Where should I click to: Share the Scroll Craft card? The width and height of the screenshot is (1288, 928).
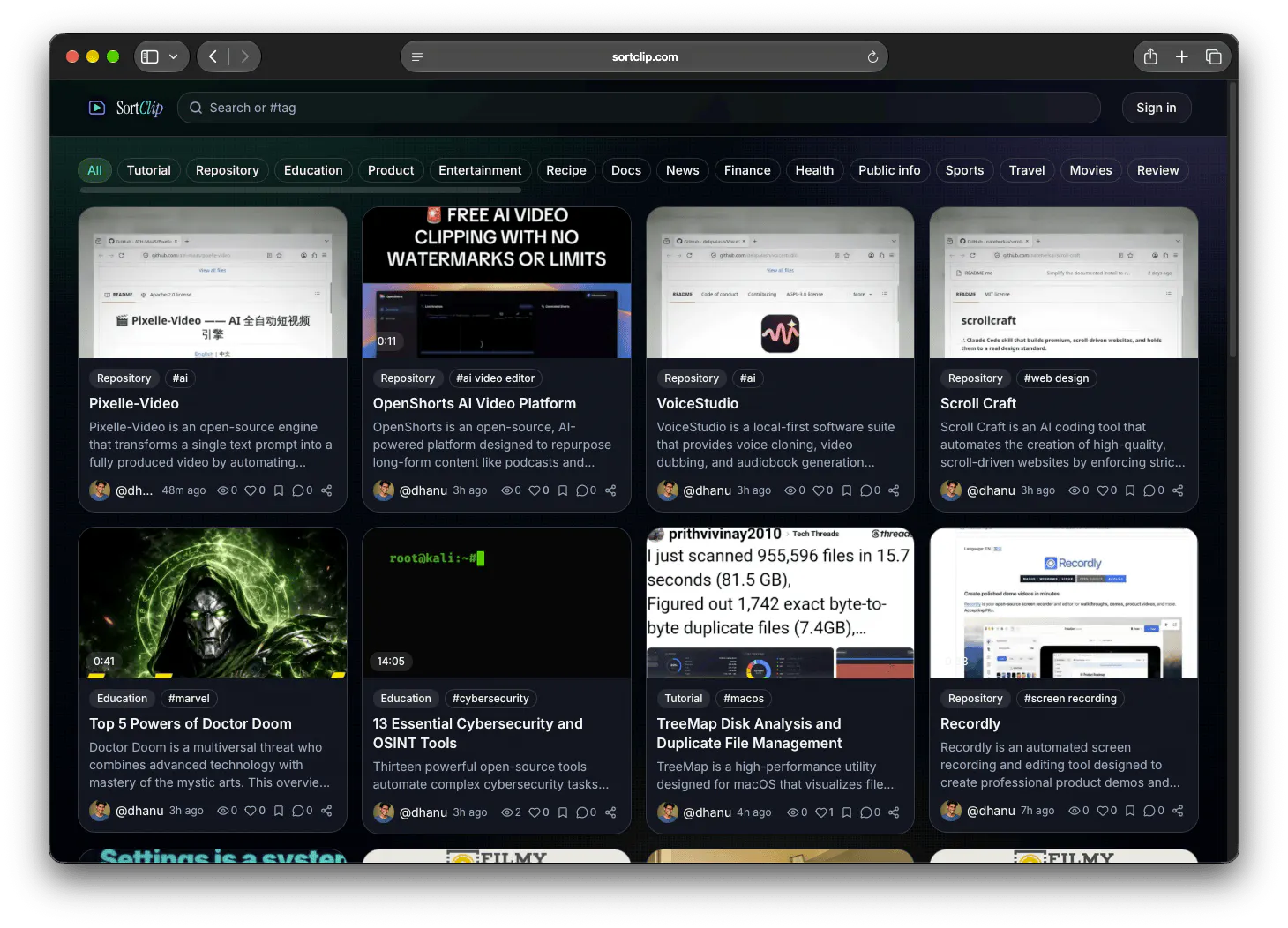click(1178, 490)
